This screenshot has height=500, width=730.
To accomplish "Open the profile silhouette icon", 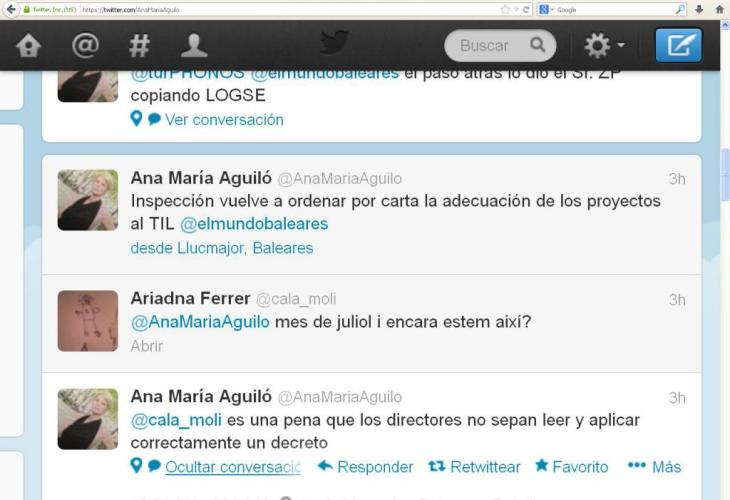I will (x=194, y=46).
